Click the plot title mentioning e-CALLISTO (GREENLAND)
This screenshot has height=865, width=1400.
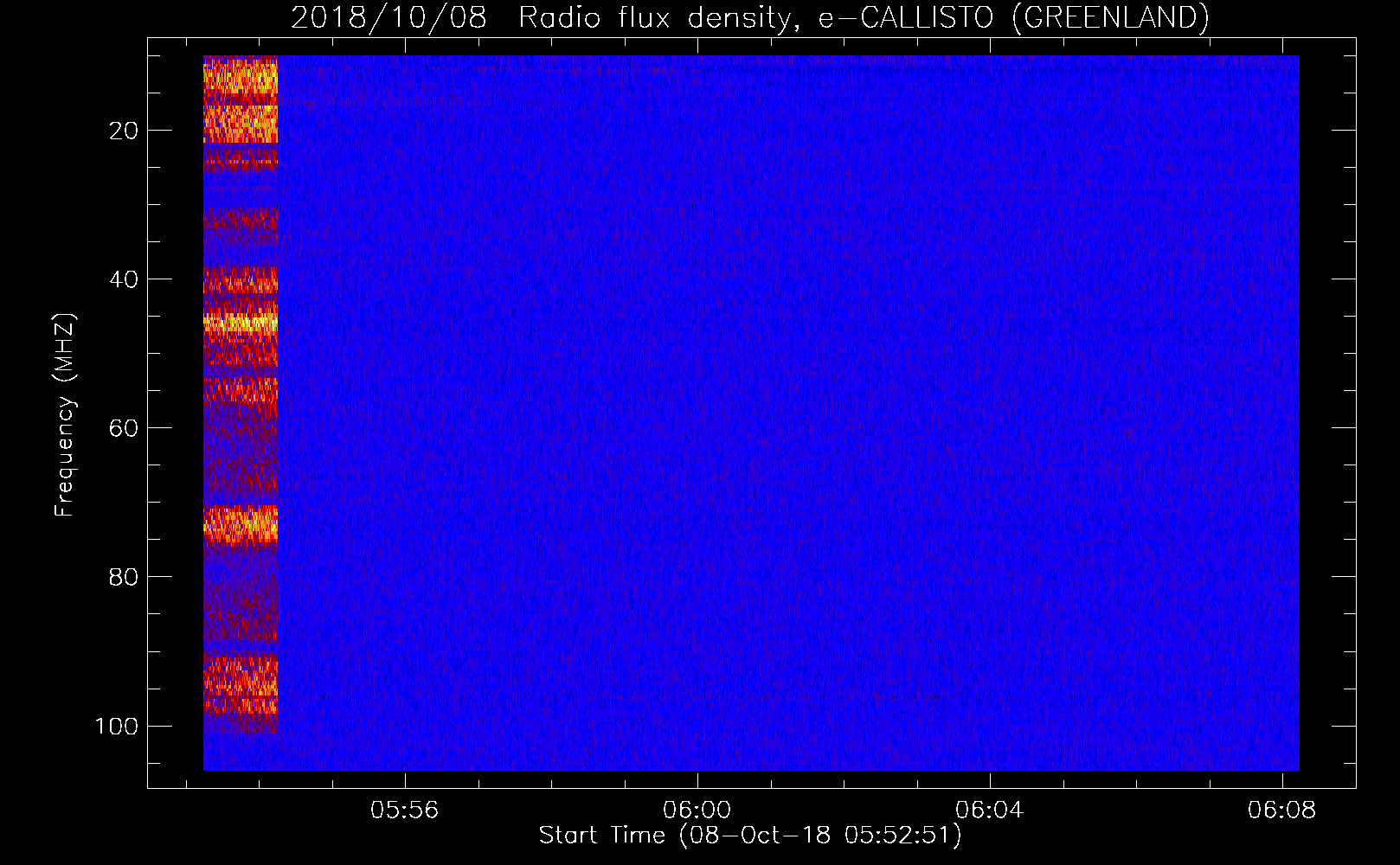(x=749, y=17)
